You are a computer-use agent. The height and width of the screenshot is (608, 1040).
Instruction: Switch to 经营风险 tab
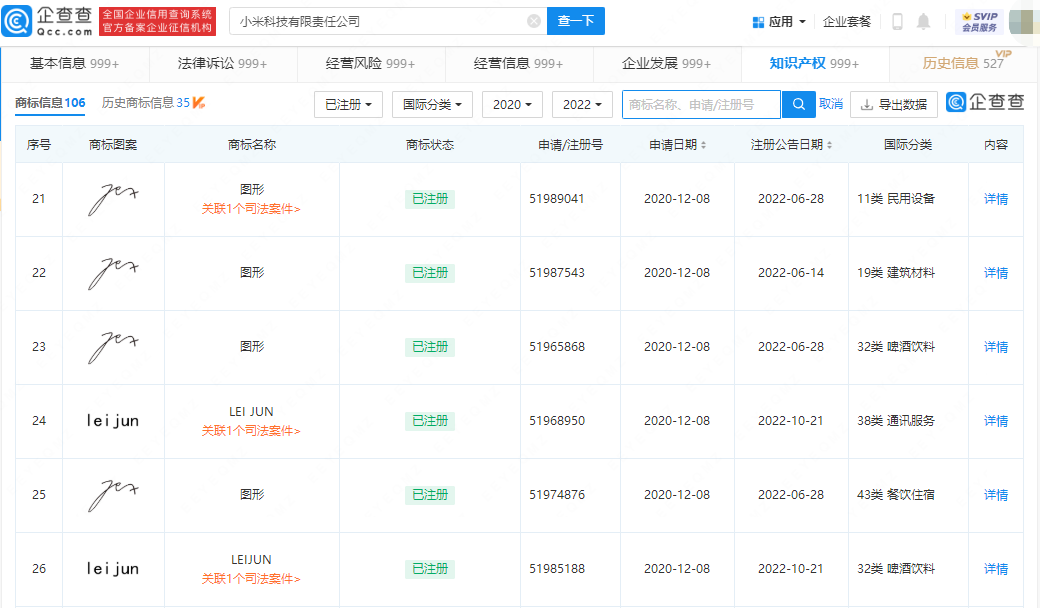tap(370, 64)
